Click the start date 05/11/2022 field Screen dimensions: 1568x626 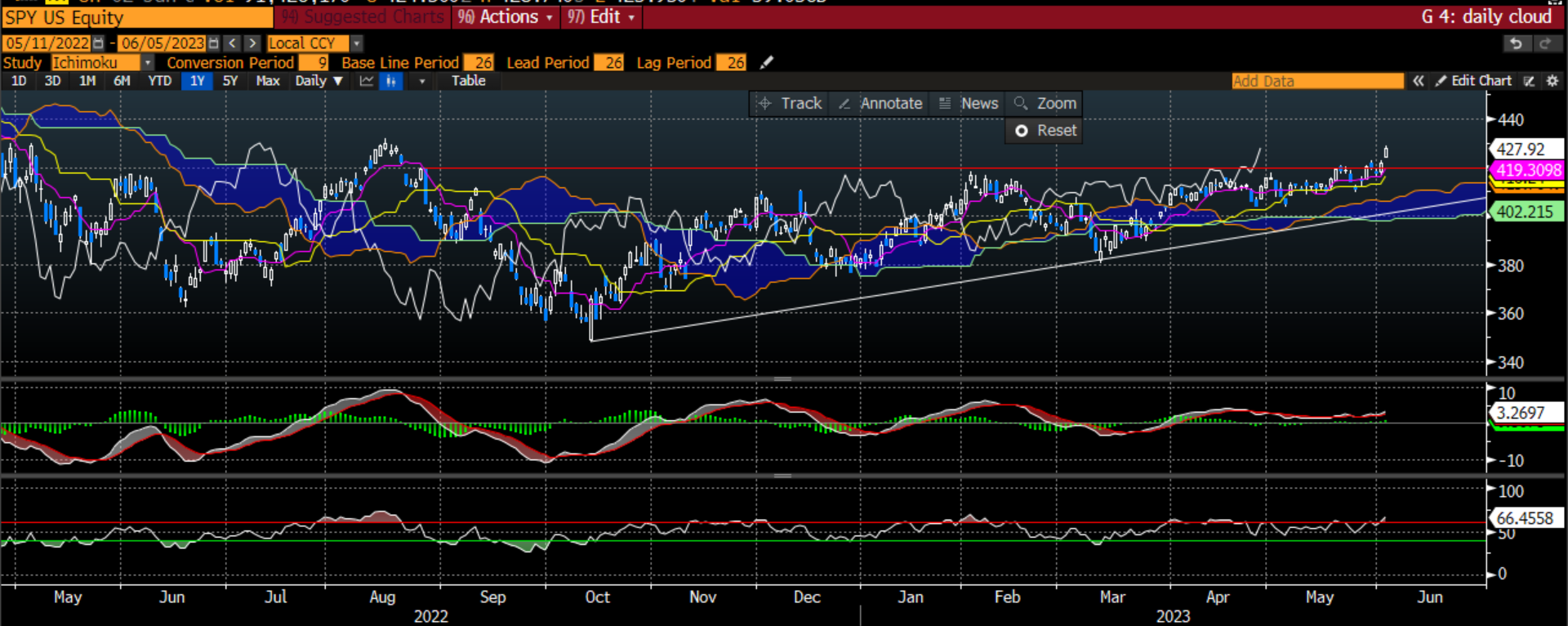tap(47, 43)
